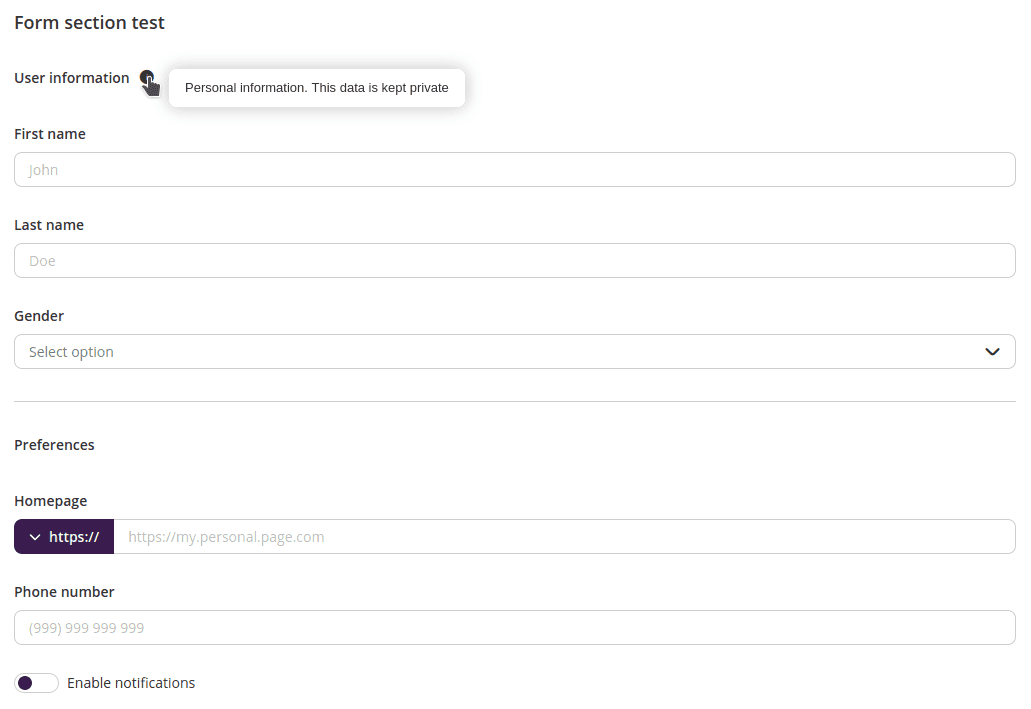Screen dimensions: 1031x709
Task: Click the User information section heading
Action: coord(71,77)
